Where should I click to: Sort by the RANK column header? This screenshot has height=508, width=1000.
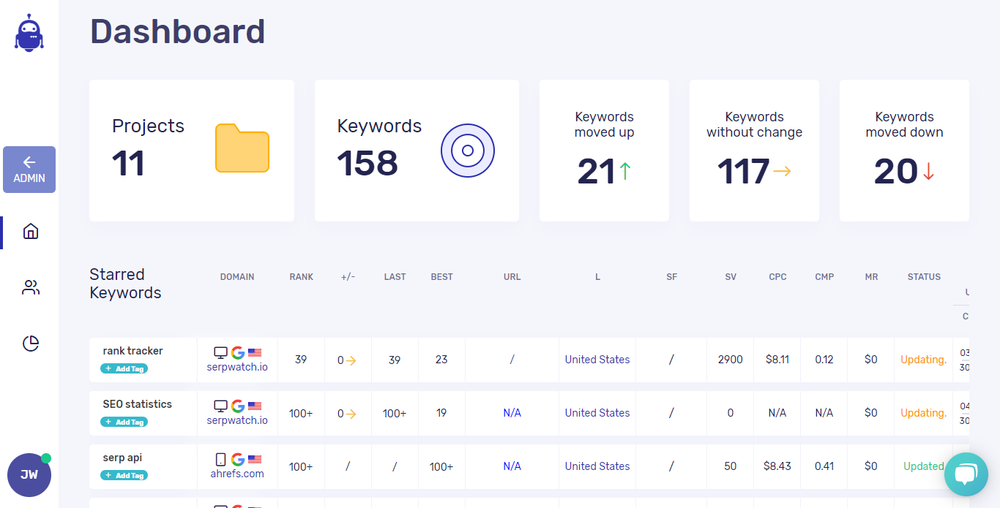(301, 277)
